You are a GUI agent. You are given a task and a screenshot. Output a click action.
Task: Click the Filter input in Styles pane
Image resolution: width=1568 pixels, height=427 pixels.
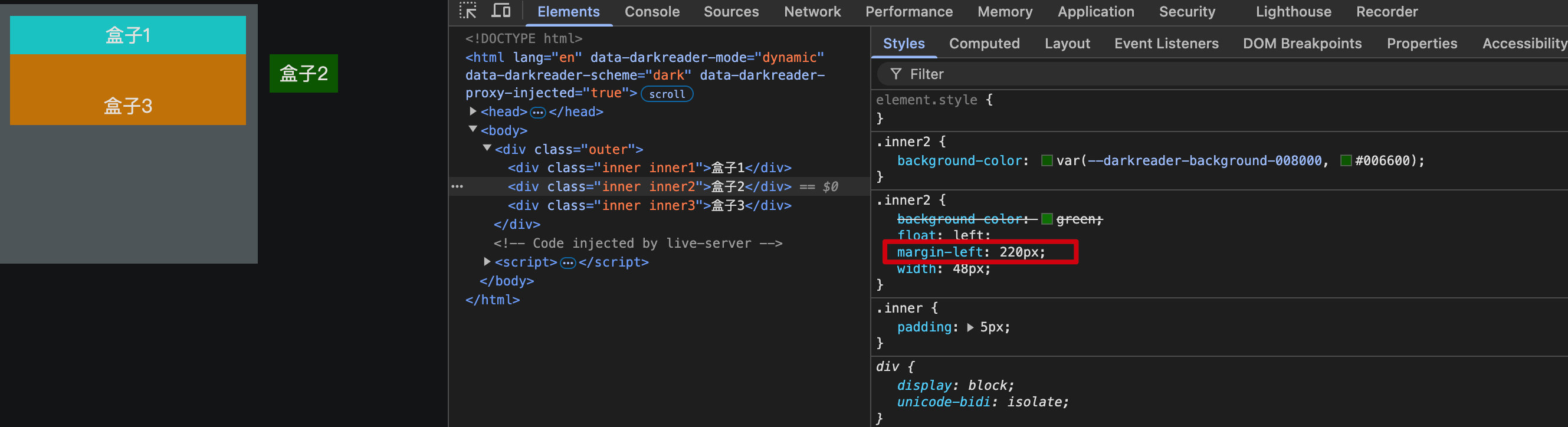[x=1223, y=74]
